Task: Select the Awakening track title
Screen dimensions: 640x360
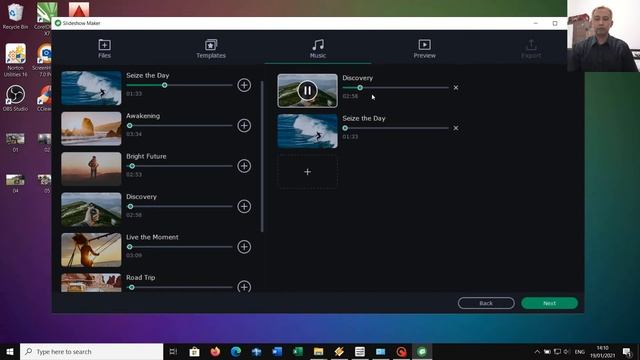Action: coord(143,116)
